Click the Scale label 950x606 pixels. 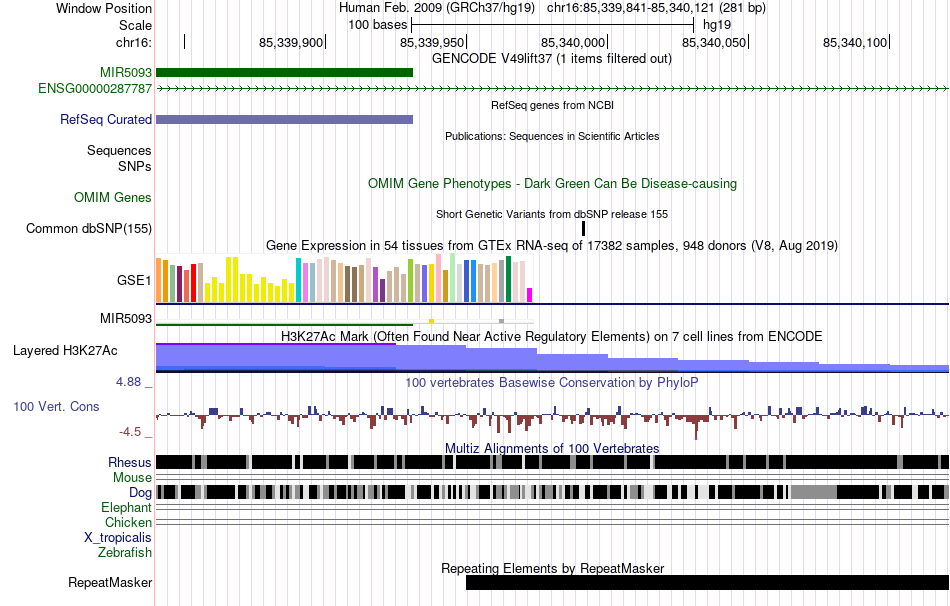(x=136, y=25)
